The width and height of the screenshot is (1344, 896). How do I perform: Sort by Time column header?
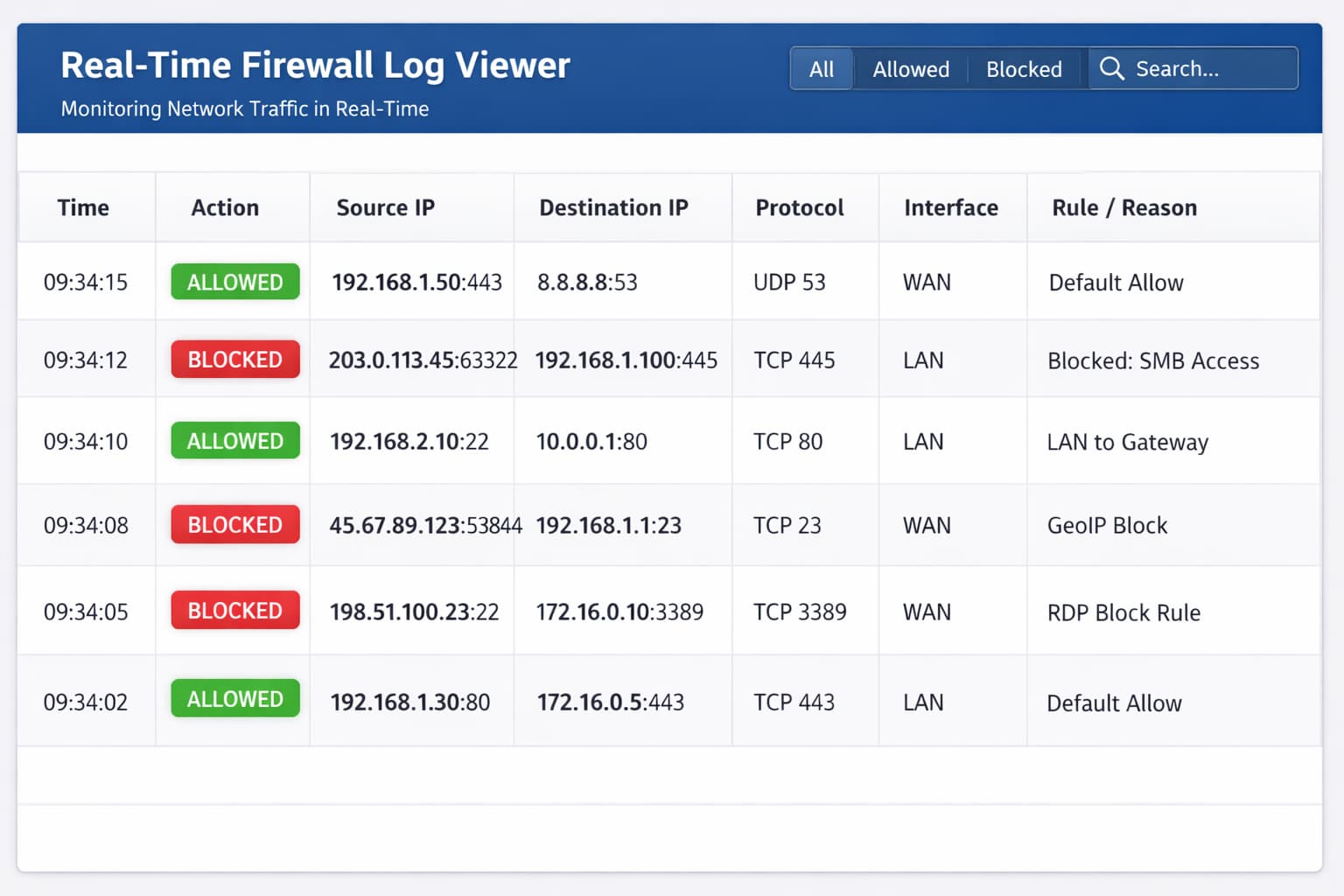(83, 208)
